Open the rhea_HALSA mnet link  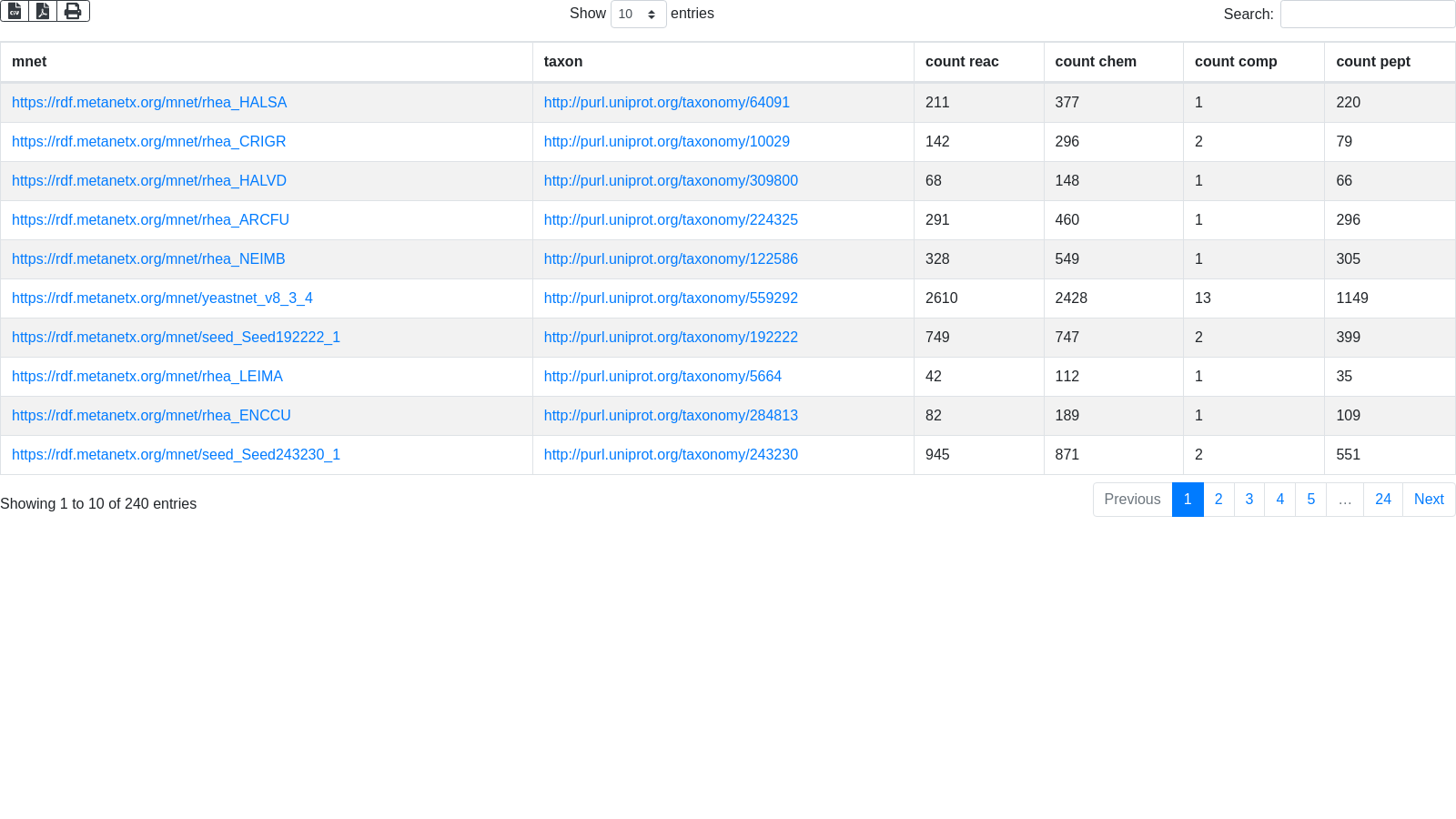[x=149, y=103]
